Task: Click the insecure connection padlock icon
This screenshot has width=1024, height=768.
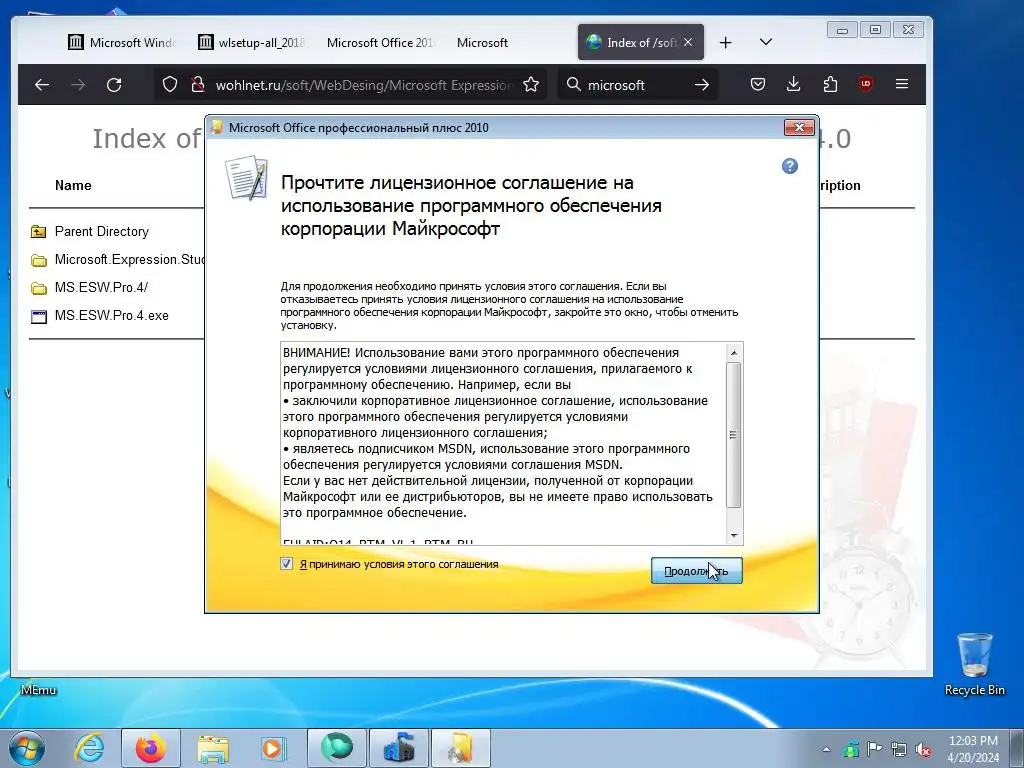Action: click(x=197, y=84)
